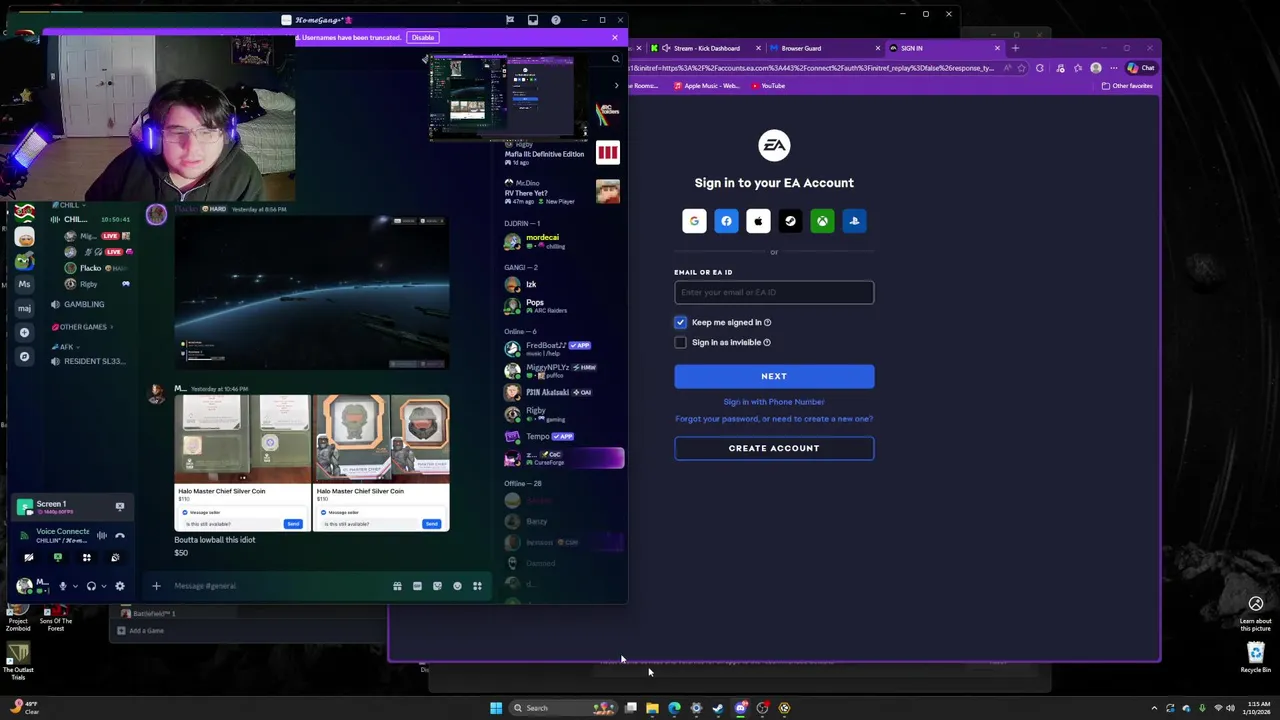Open the emoji picker

coord(457,586)
